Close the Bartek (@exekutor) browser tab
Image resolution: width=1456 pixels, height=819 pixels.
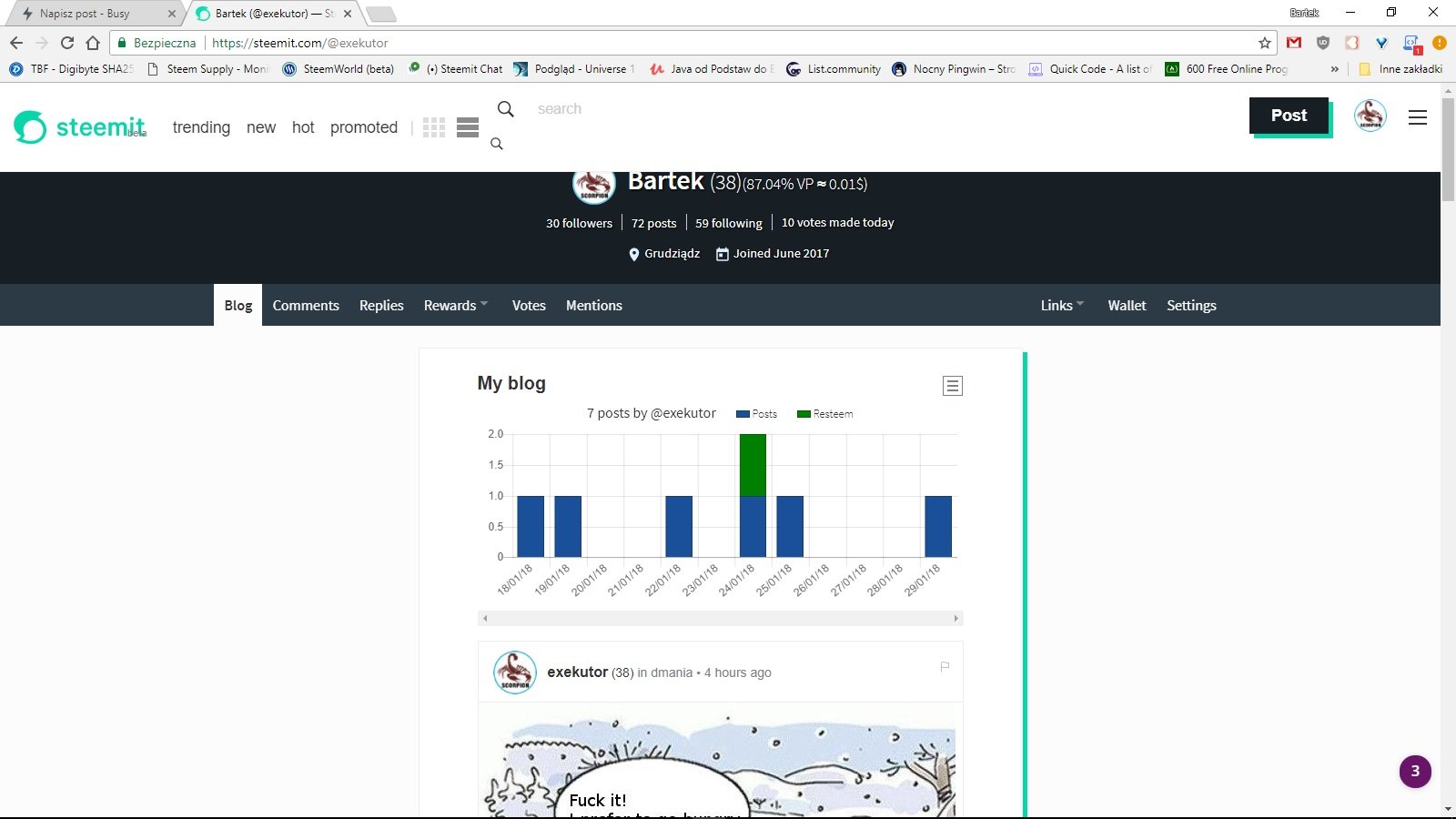[x=348, y=14]
